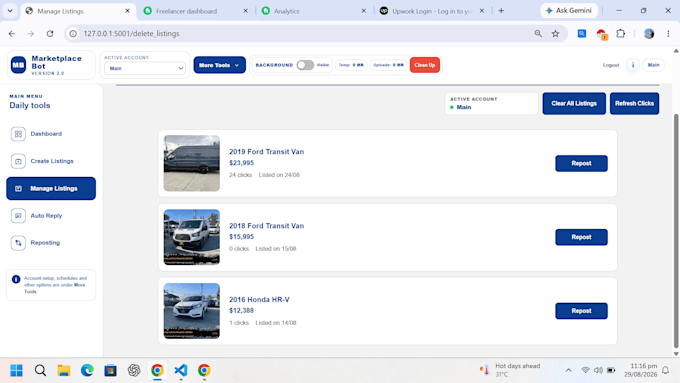The image size is (680, 383).
Task: Click the red Clean Up button
Action: click(425, 65)
